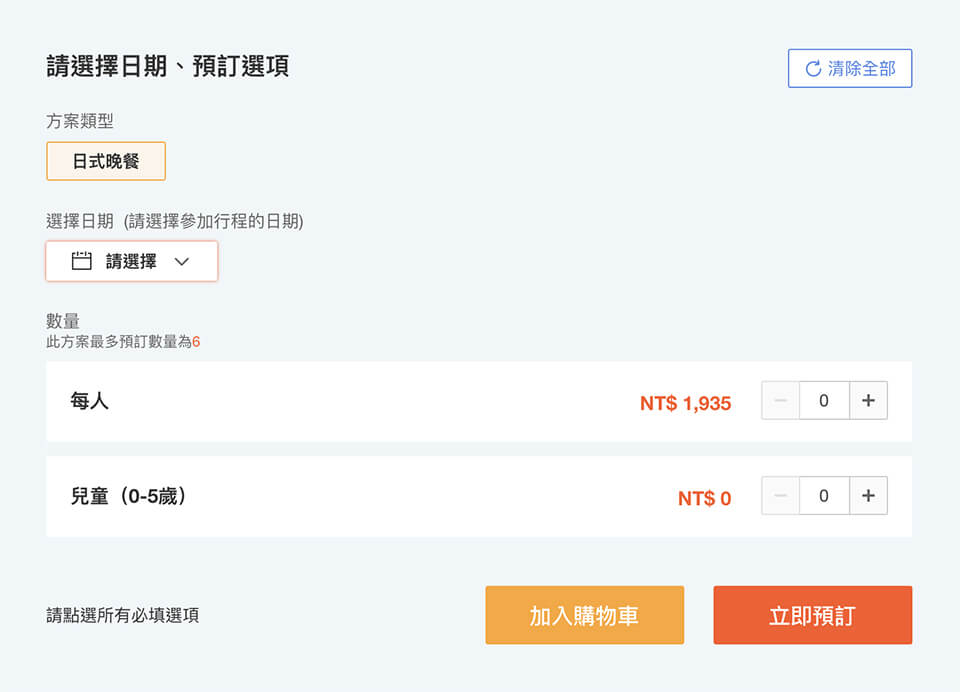Viewport: 960px width, 692px height.
Task: Click the 請點選所有必填選項 notice text
Action: coord(122,615)
